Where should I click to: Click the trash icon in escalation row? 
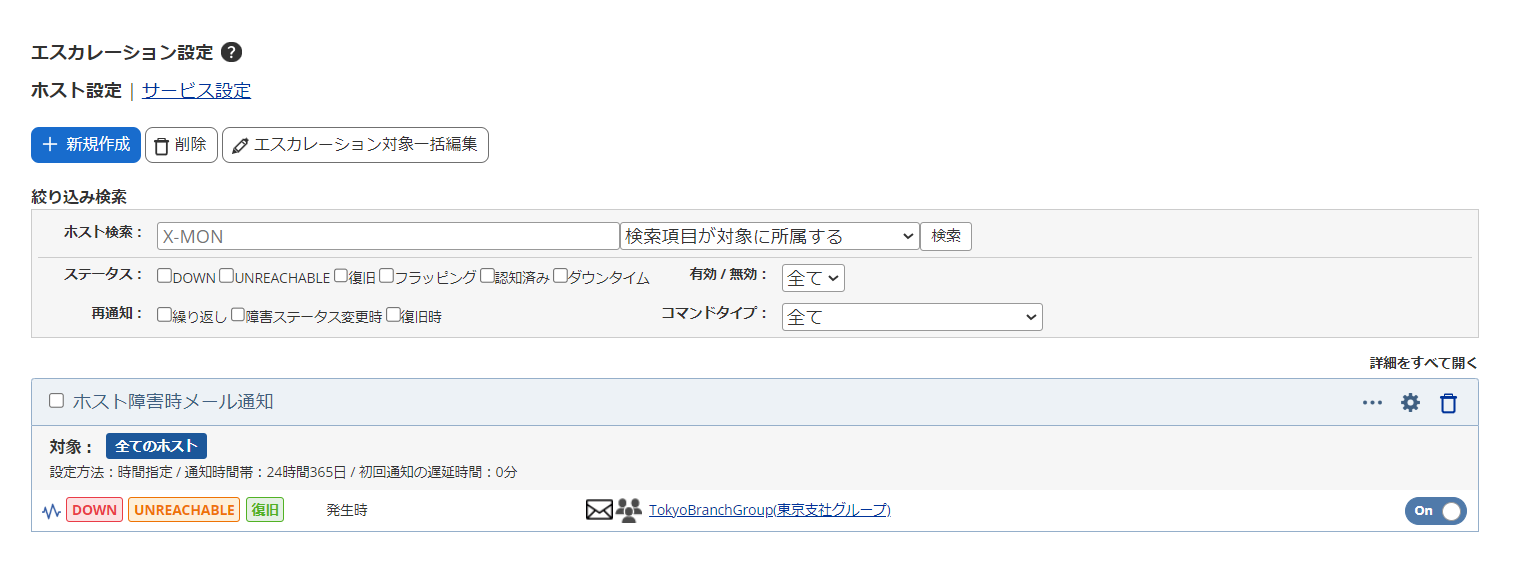pos(1448,403)
